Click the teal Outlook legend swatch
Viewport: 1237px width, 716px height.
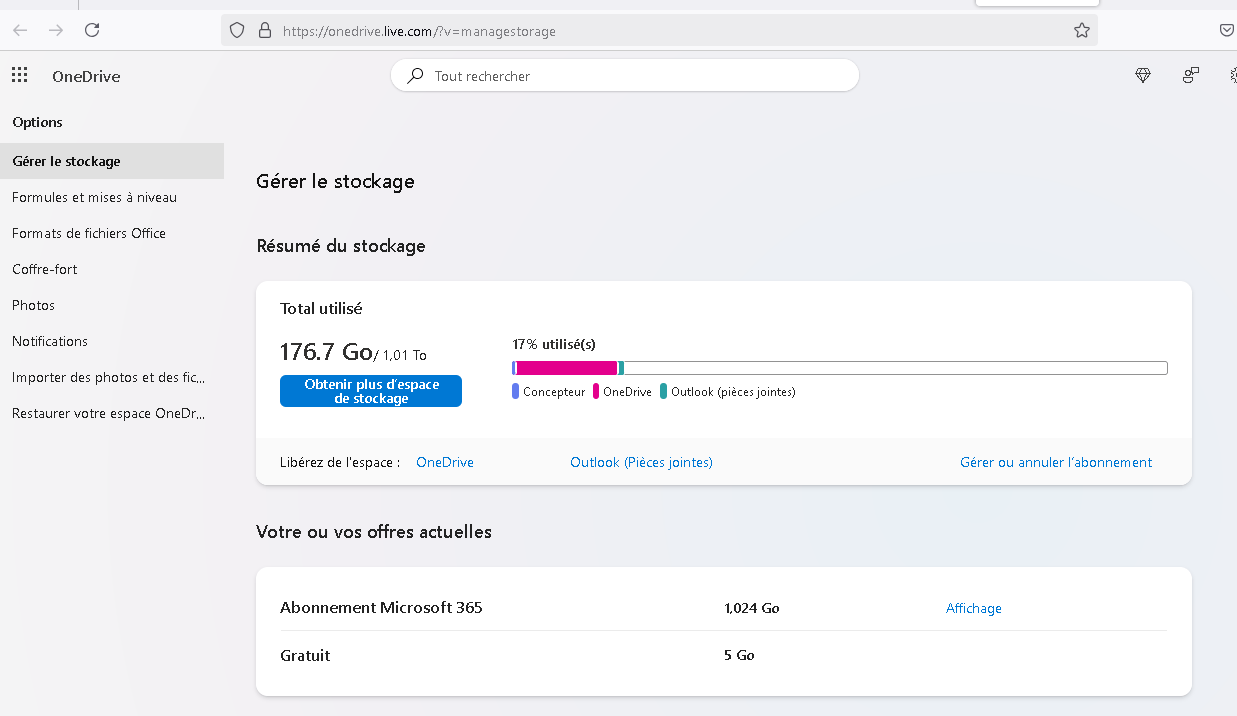point(663,392)
